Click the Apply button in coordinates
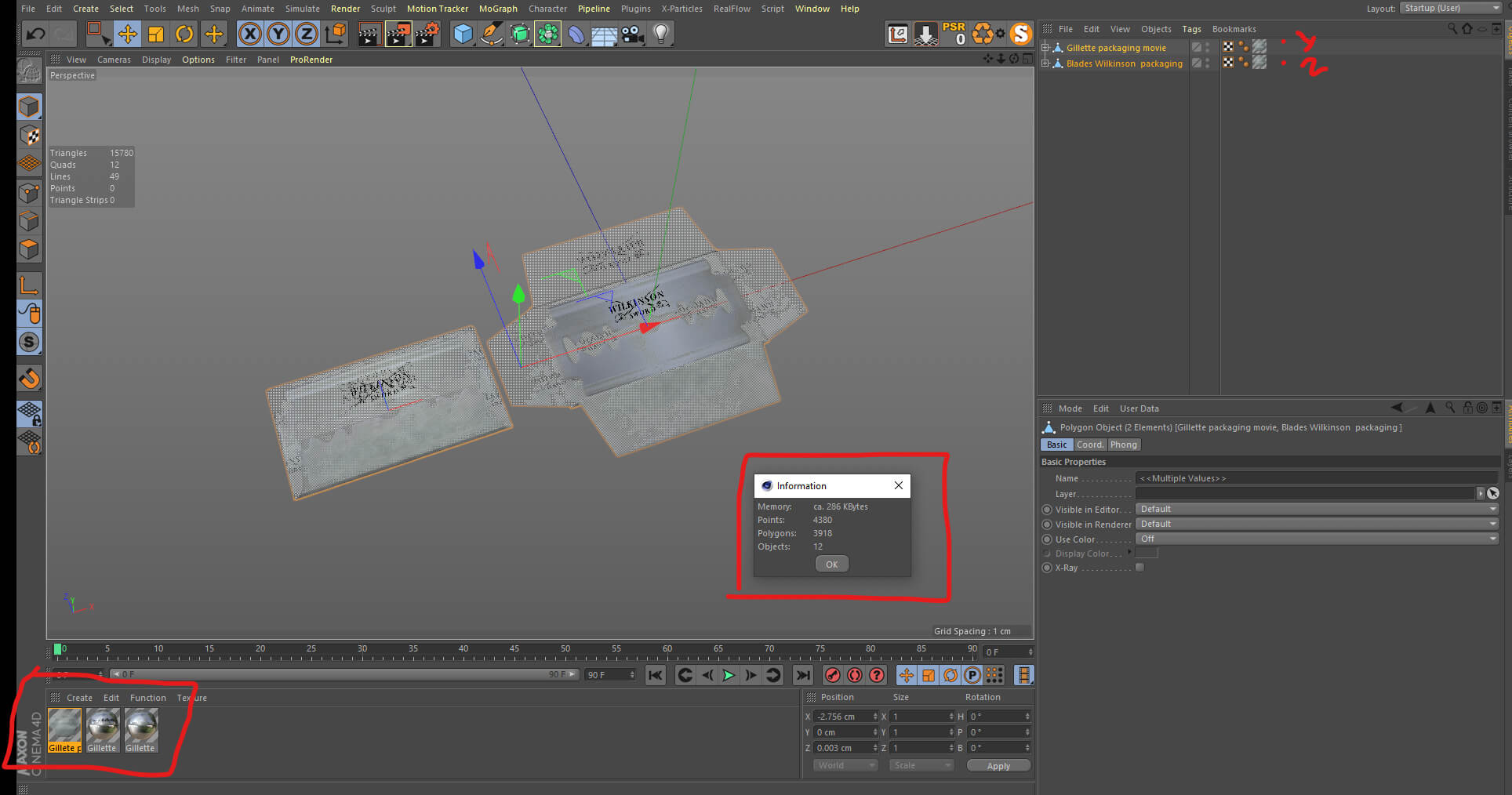The image size is (1512, 795). (998, 766)
